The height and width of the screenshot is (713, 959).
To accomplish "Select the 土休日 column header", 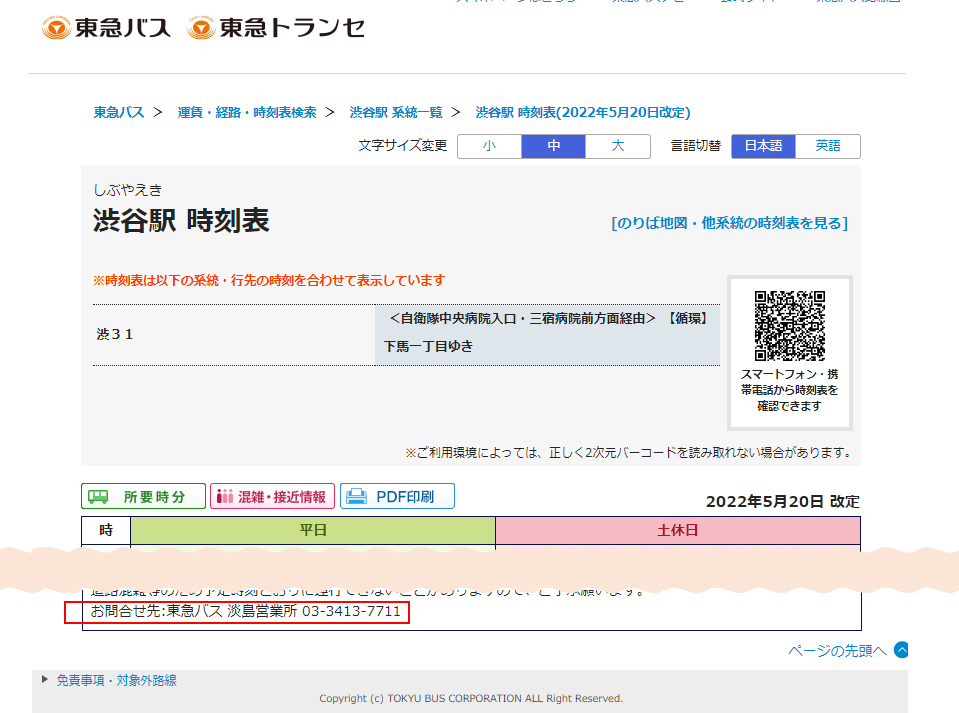I will click(678, 530).
